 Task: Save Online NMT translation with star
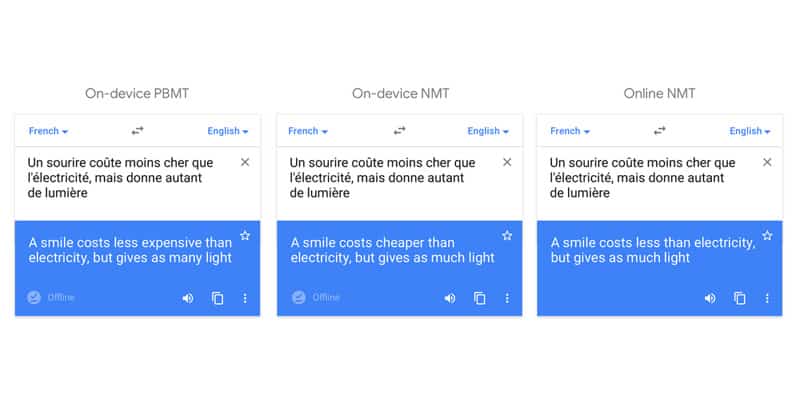tap(767, 236)
